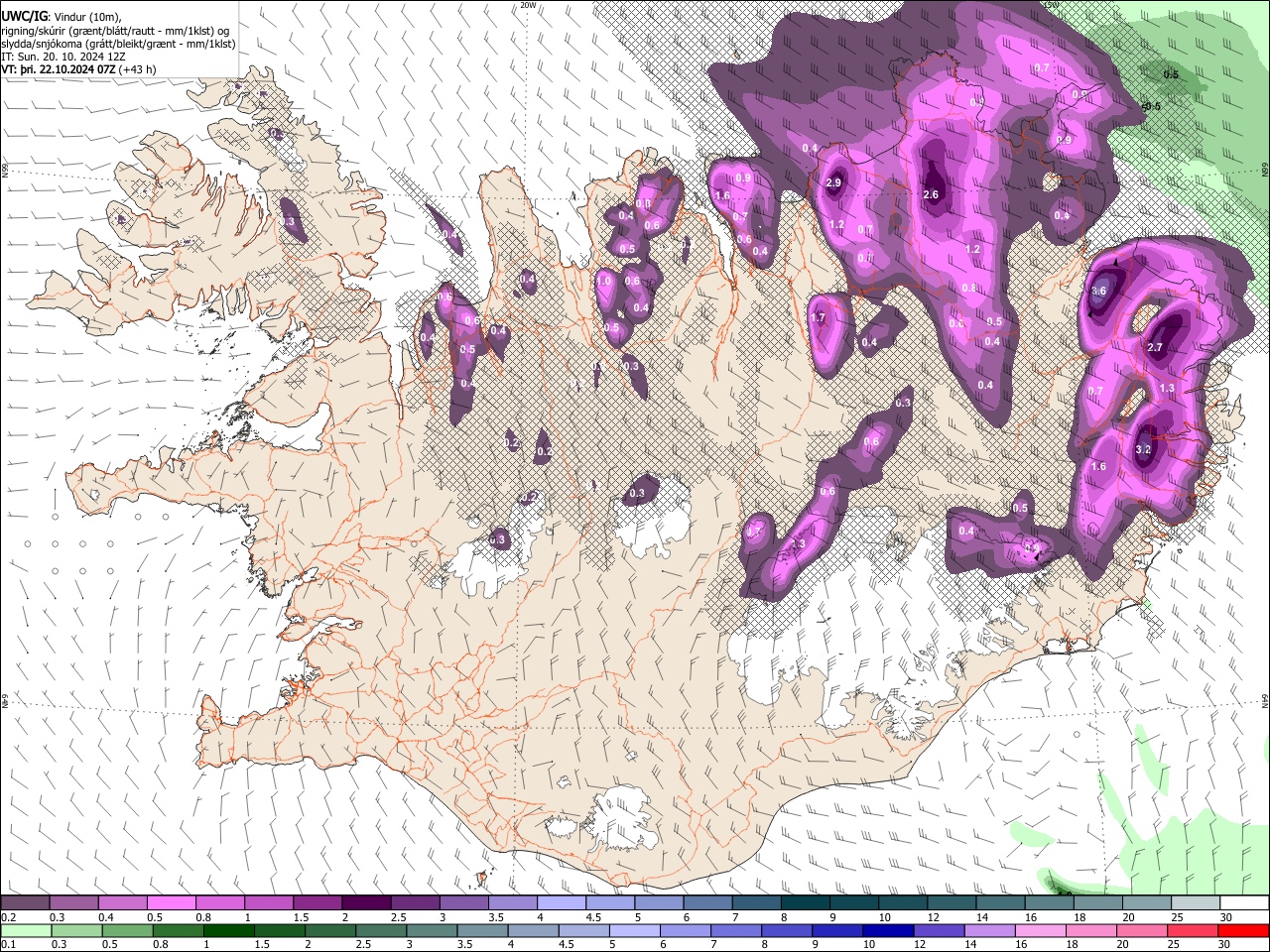Click the pure dark blue rain-scale swatch labeled 10
The image size is (1270, 952).
click(x=887, y=930)
